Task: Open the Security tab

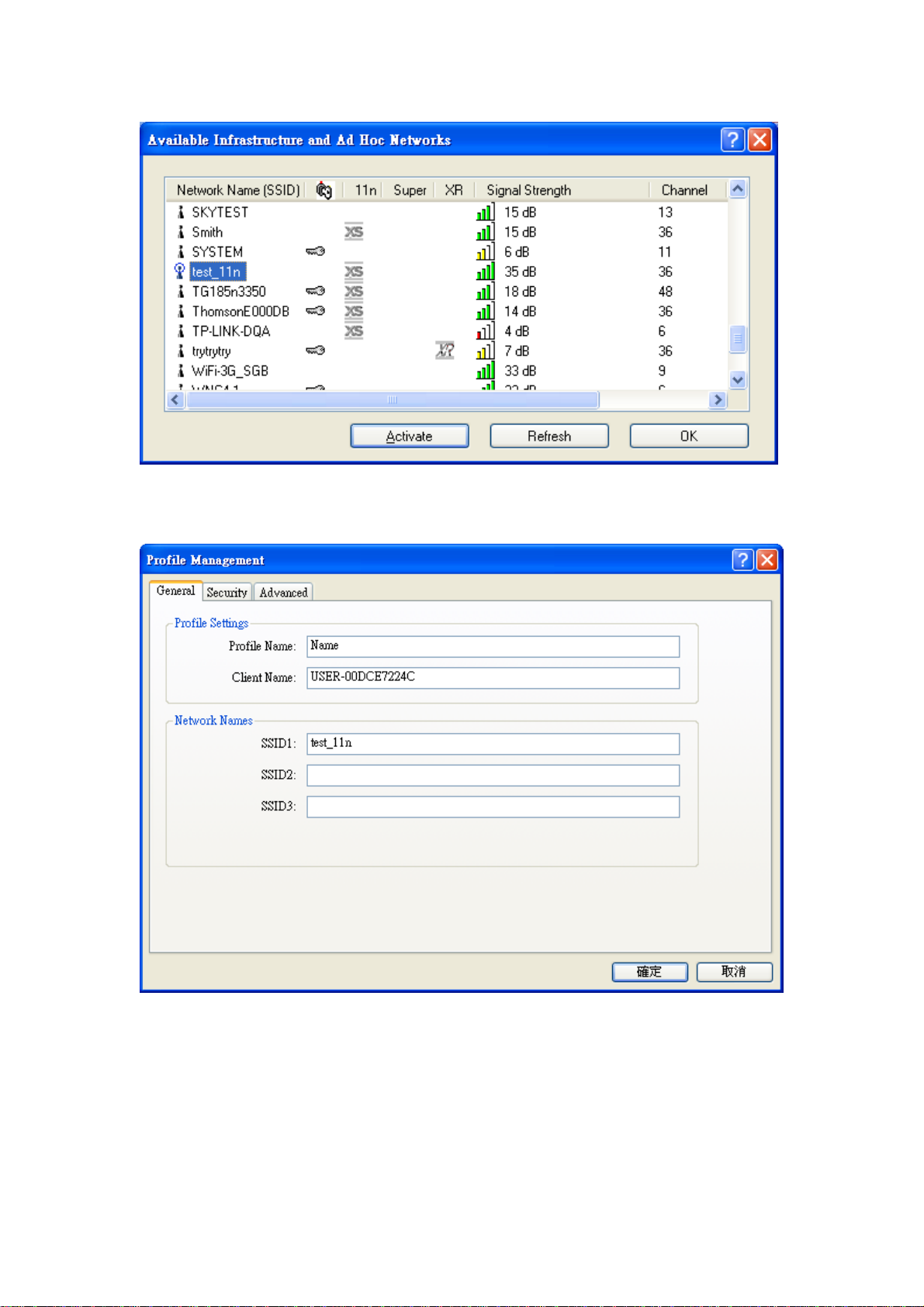Action: pyautogui.click(x=227, y=593)
